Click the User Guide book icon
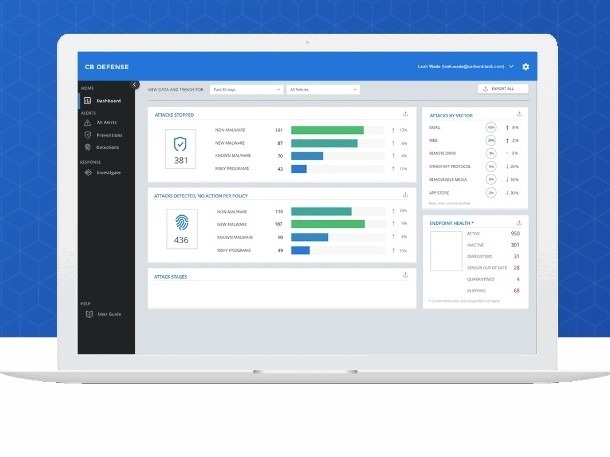Image resolution: width=610 pixels, height=457 pixels. [89, 314]
